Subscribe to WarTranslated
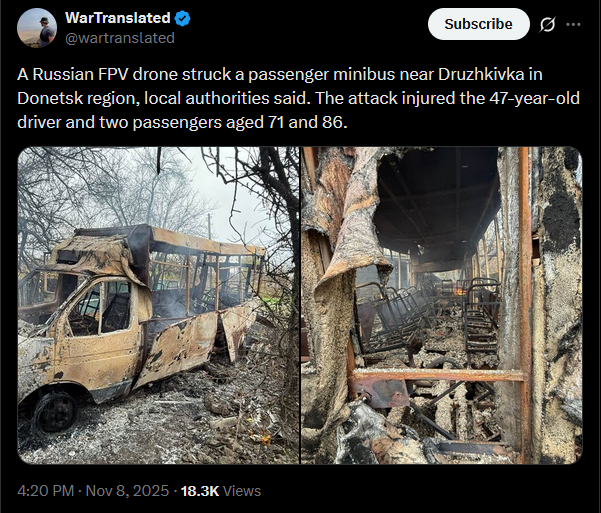Screen dimensions: 601x513 point(479,24)
